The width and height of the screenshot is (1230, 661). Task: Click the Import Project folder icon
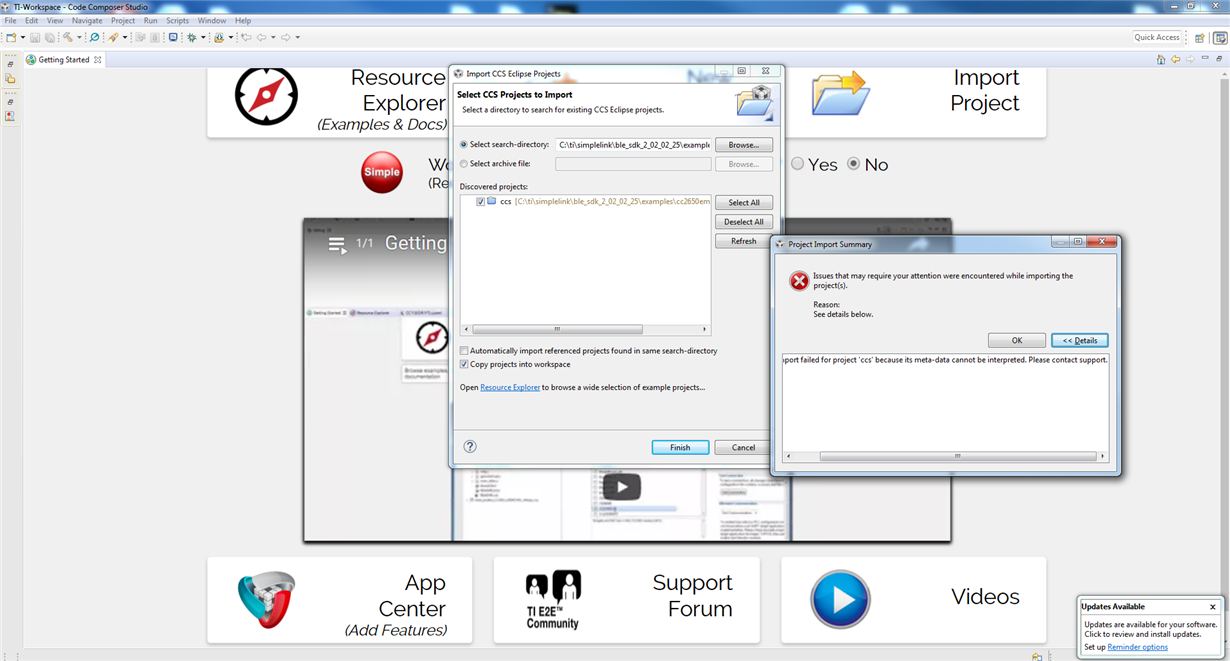840,93
